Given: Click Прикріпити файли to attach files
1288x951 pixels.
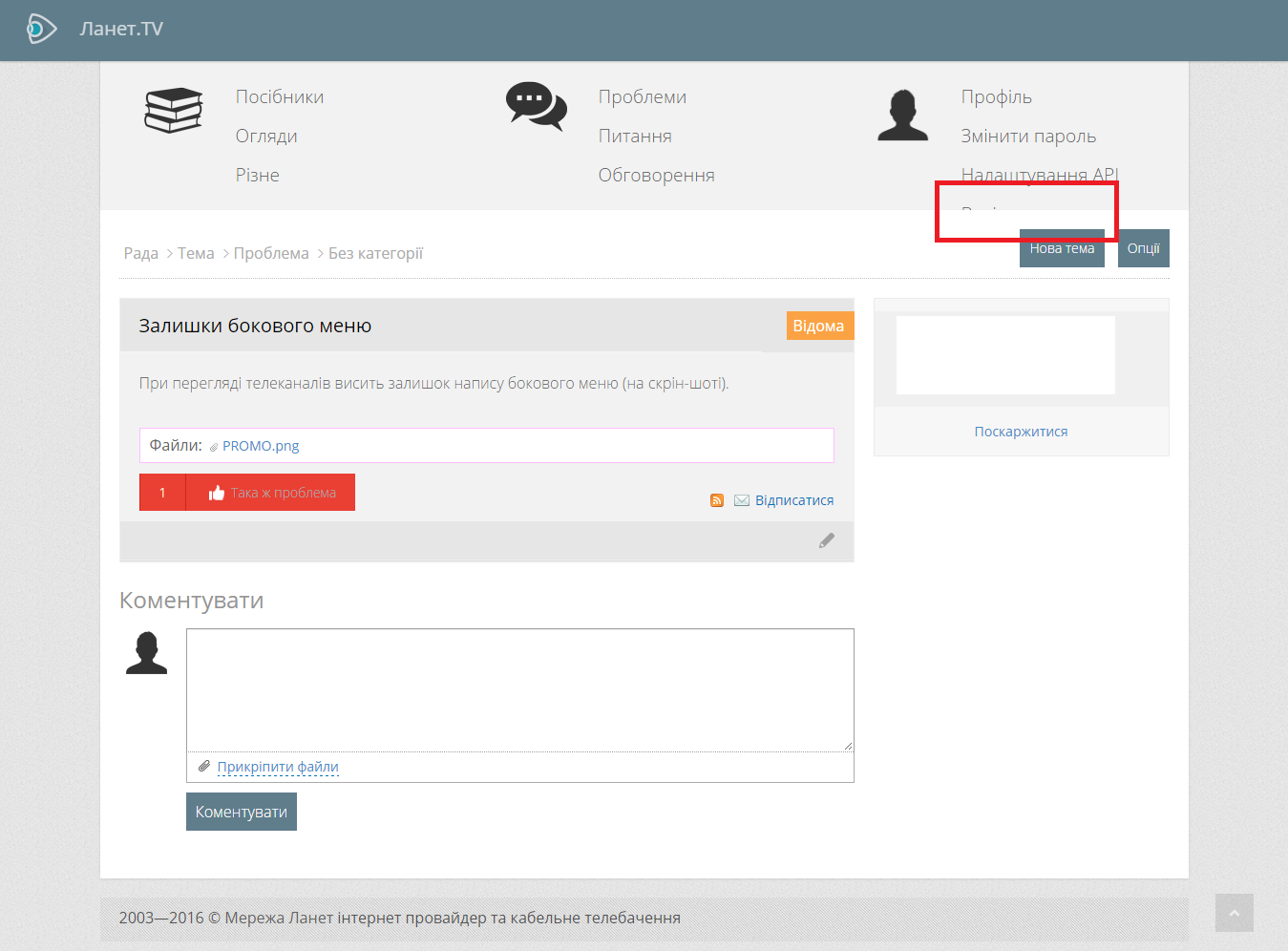Looking at the screenshot, I should (278, 767).
